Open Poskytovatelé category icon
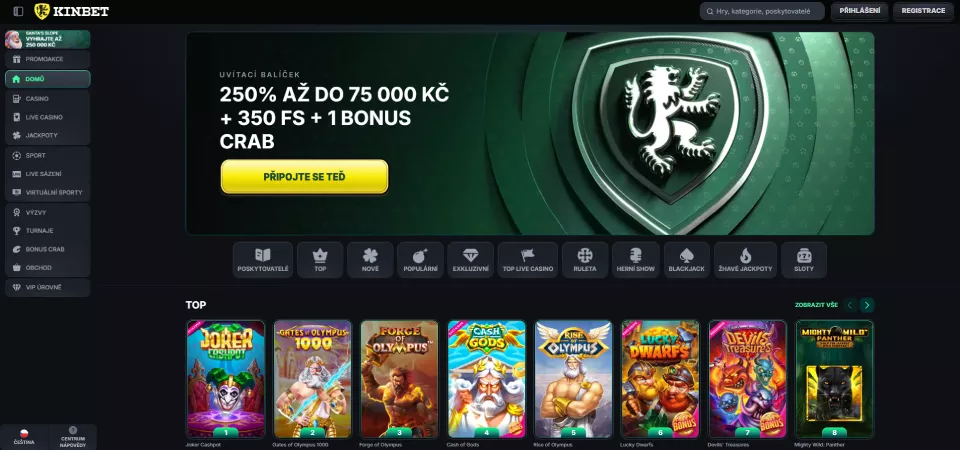The width and height of the screenshot is (960, 450). pyautogui.click(x=263, y=260)
